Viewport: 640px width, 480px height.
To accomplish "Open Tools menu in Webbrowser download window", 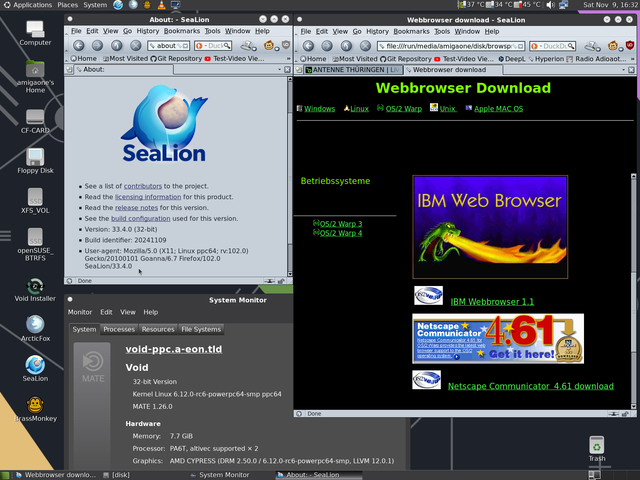I will pyautogui.click(x=442, y=31).
